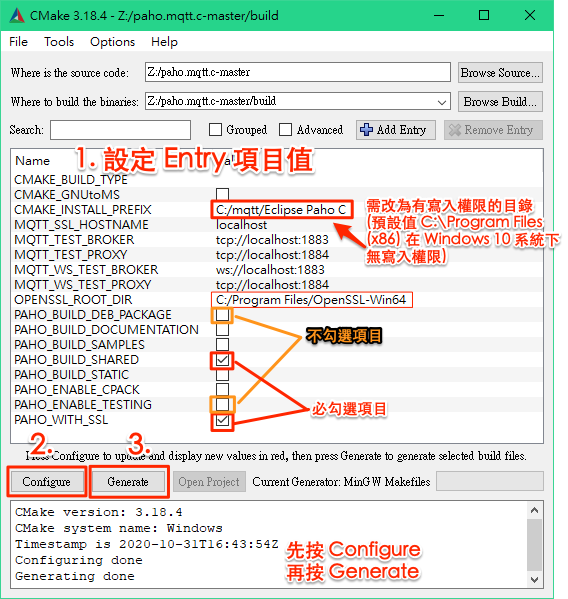Click the output log scroll-up arrow
The image size is (568, 599).
point(534,510)
